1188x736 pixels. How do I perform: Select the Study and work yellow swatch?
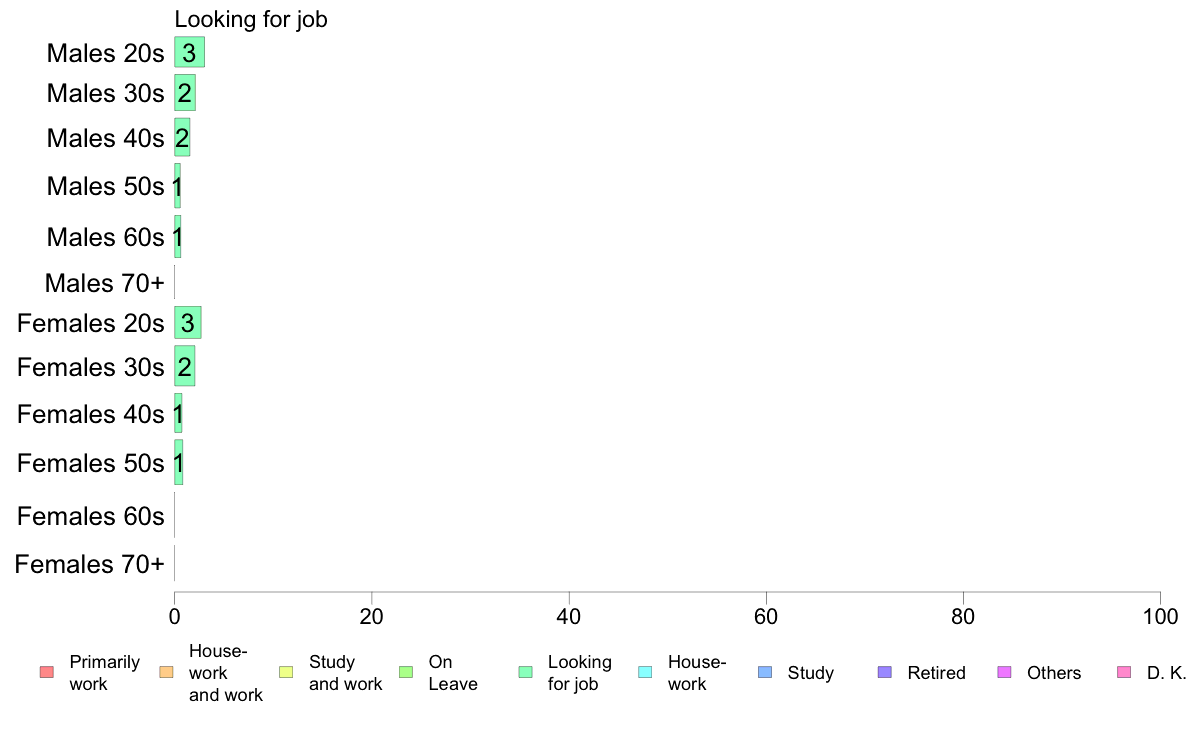coord(286,672)
